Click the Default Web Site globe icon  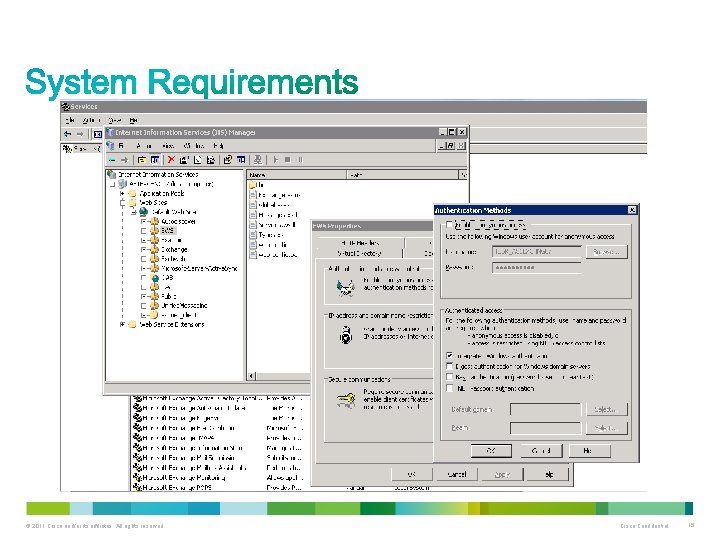(144, 212)
